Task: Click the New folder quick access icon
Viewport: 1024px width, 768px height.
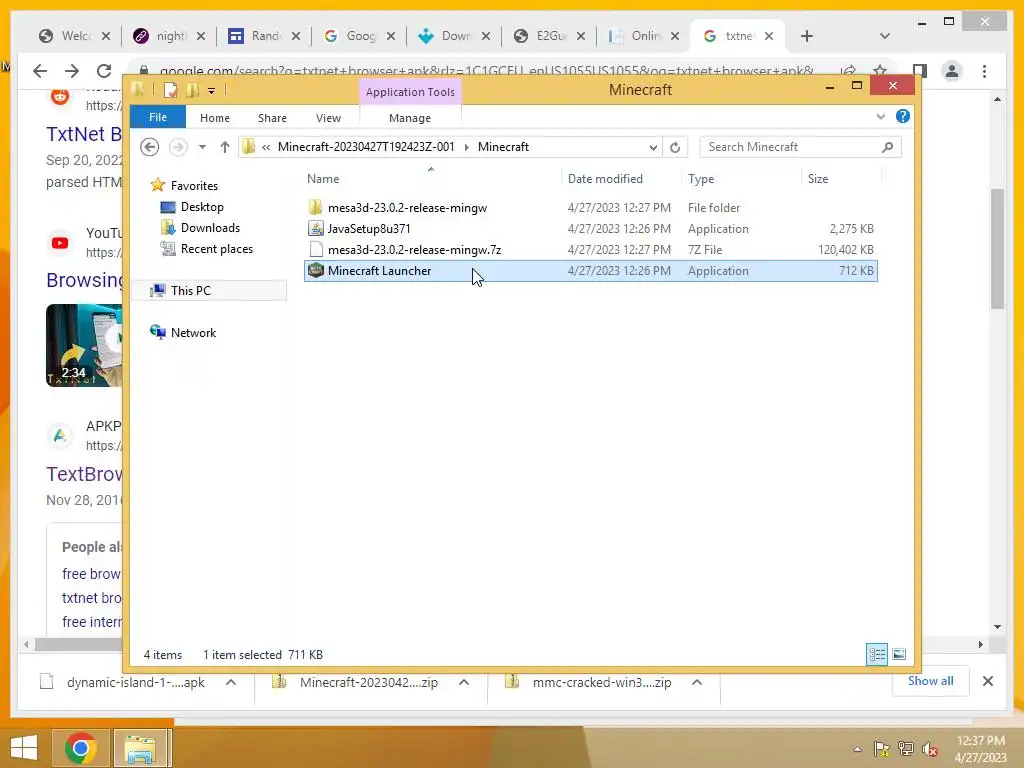Action: point(192,90)
